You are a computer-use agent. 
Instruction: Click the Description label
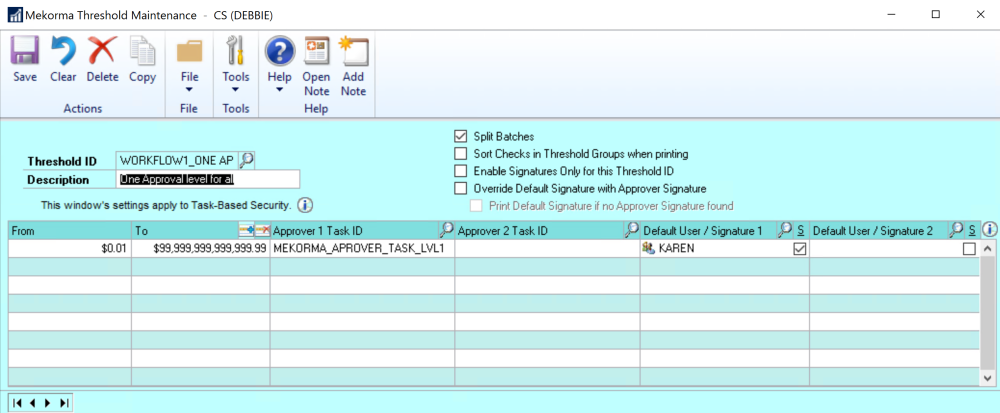click(58, 180)
